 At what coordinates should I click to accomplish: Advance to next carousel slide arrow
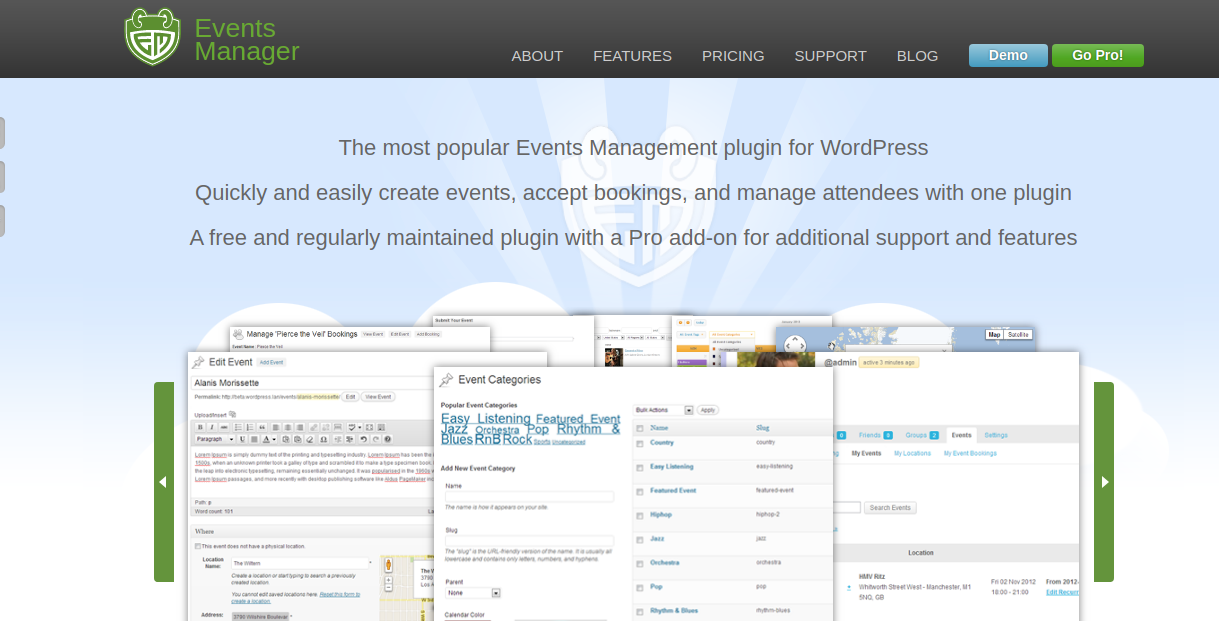tap(1104, 482)
